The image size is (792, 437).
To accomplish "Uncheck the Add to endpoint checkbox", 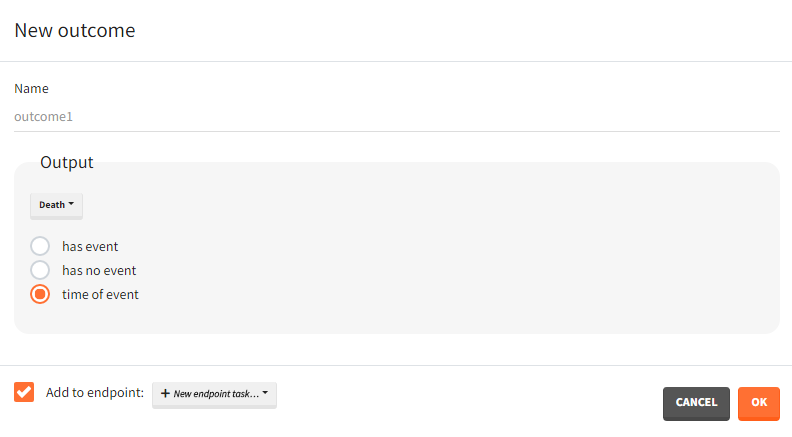I will point(25,392).
